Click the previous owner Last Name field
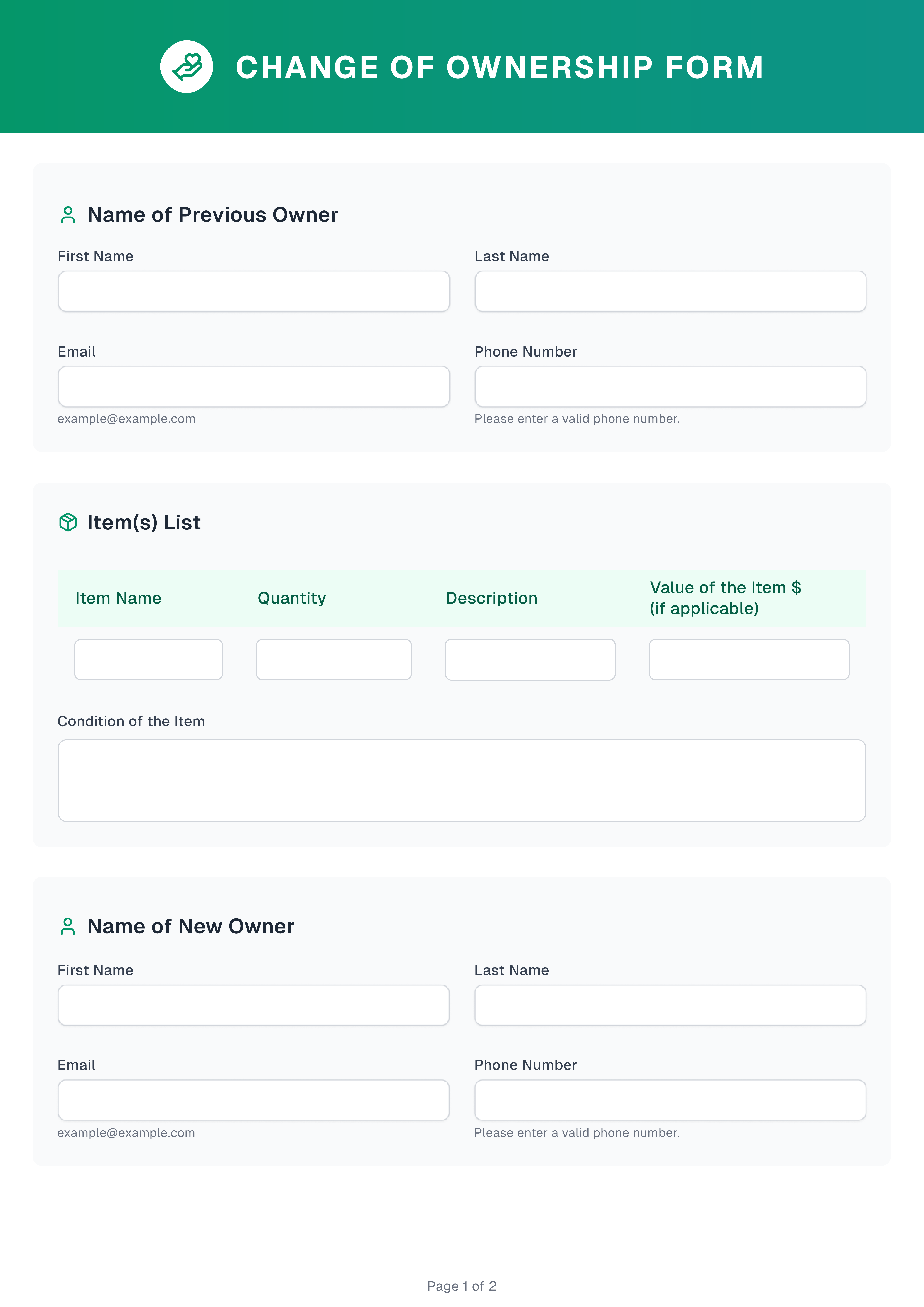Image resolution: width=924 pixels, height=1307 pixels. (x=670, y=291)
